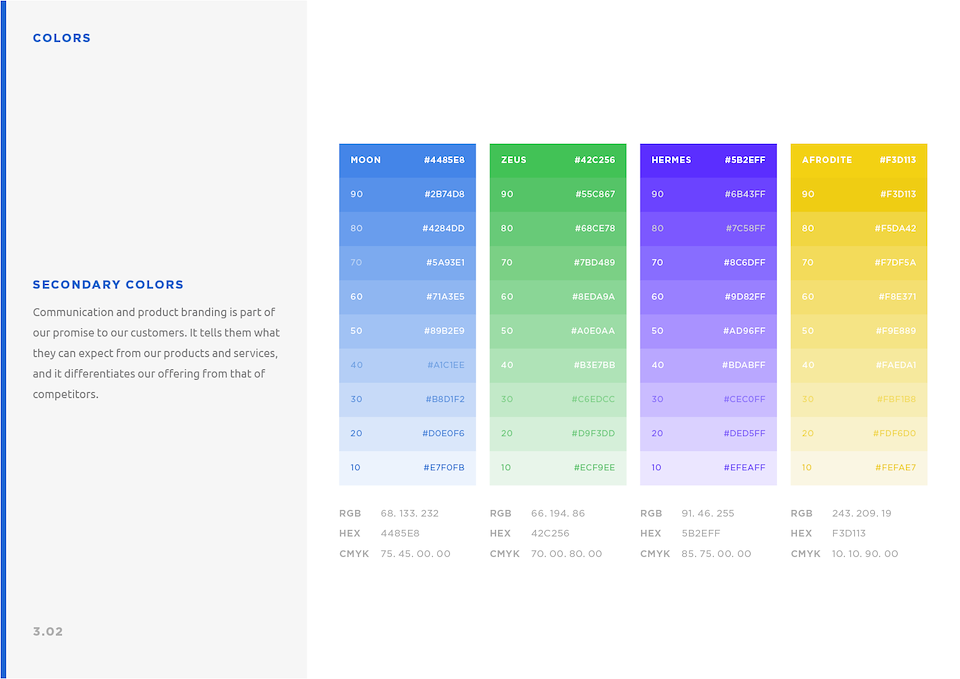Select Hermes shade 90 #6B43FF
The width and height of the screenshot is (960, 679).
(708, 194)
